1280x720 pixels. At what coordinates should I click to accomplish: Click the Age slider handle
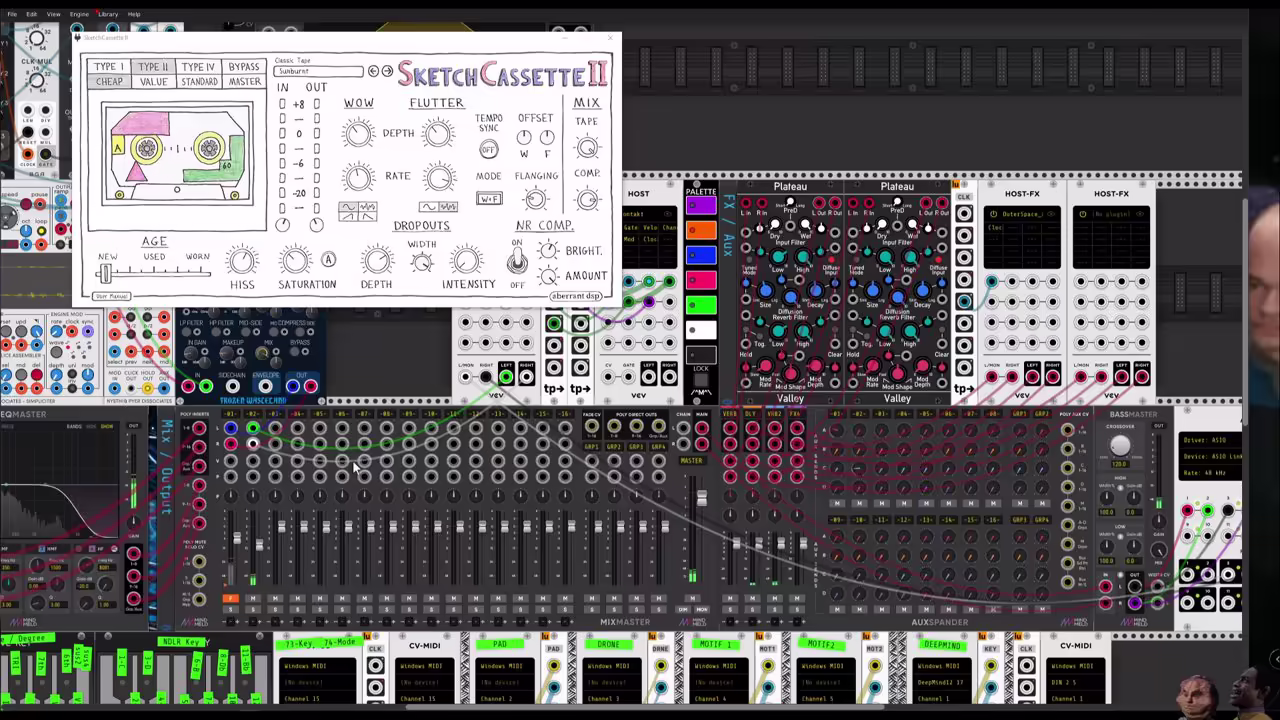[106, 272]
